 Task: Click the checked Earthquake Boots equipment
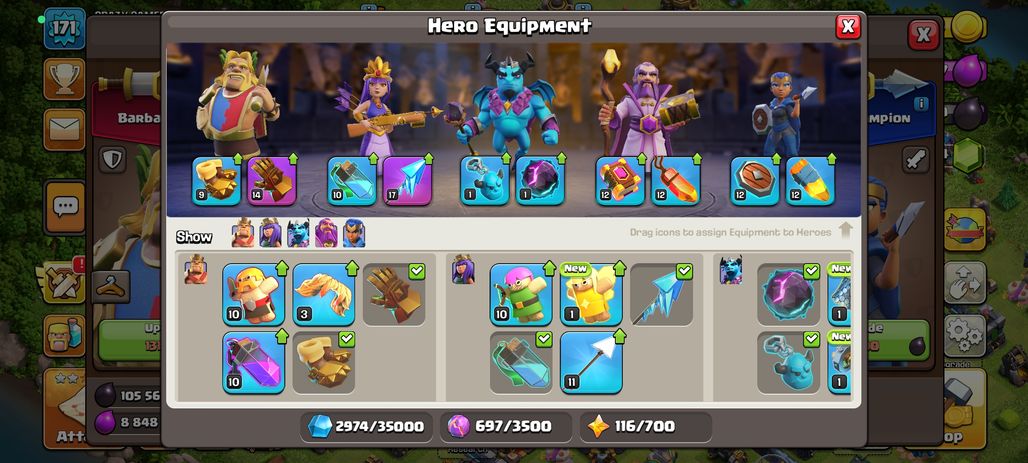pos(324,363)
